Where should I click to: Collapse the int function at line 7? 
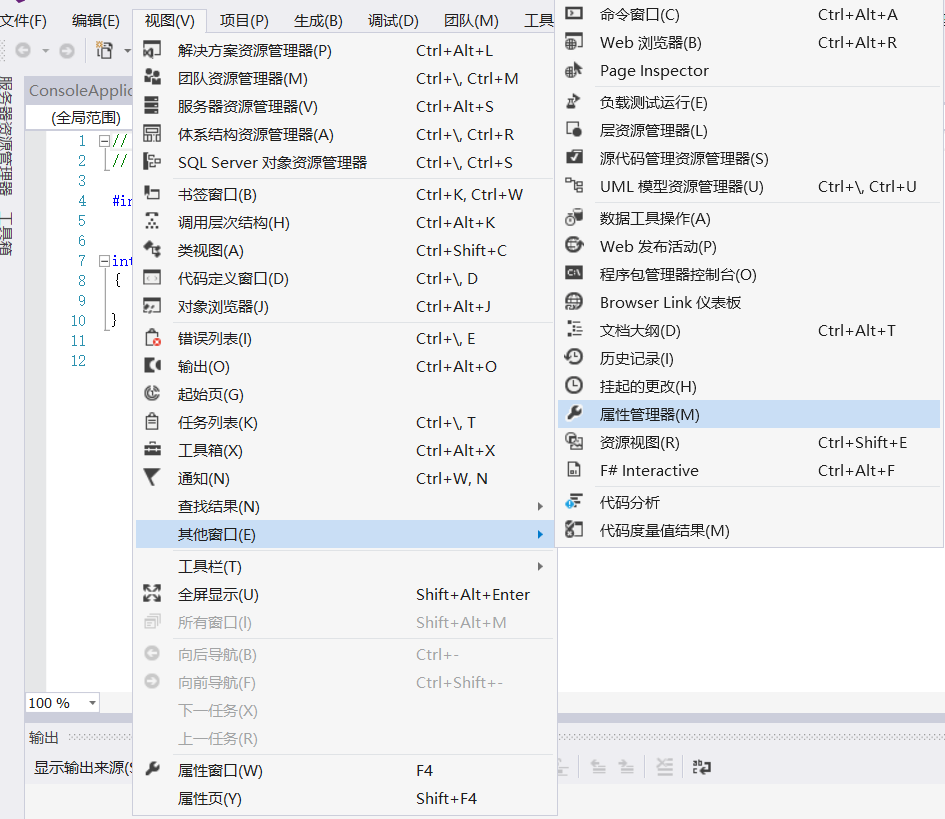104,261
